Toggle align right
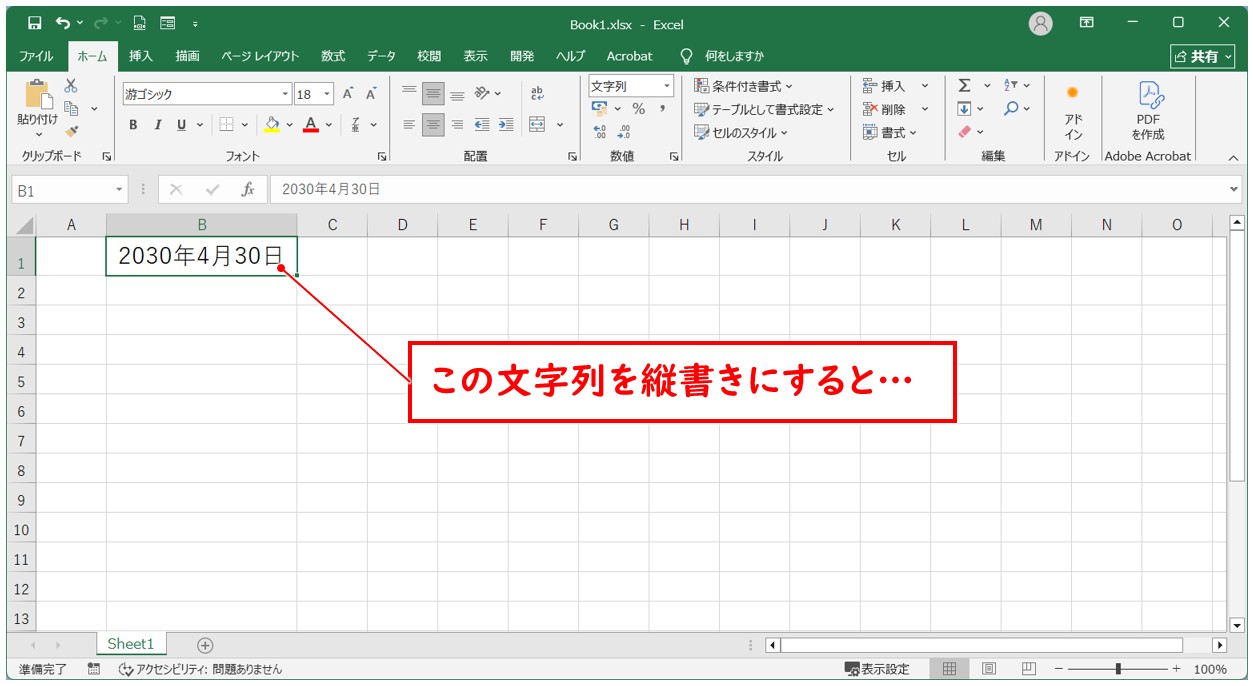This screenshot has height=686, width=1253. click(457, 125)
